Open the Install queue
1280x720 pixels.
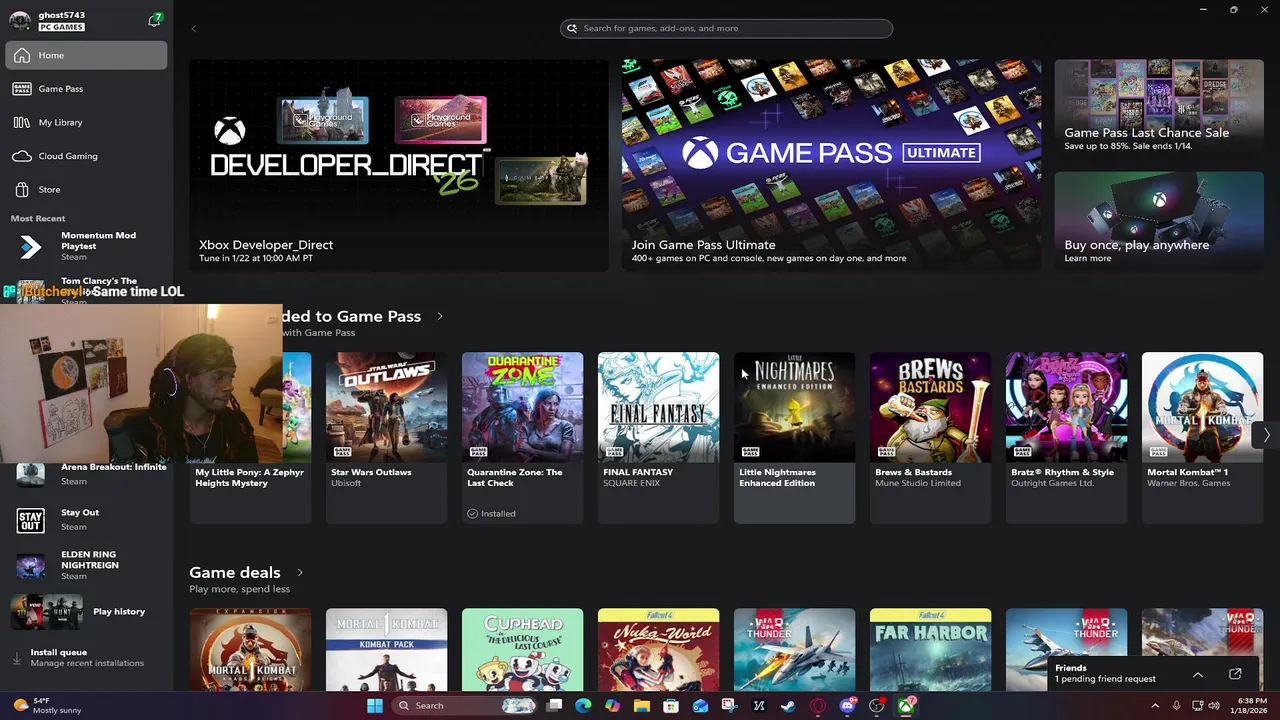(x=86, y=657)
